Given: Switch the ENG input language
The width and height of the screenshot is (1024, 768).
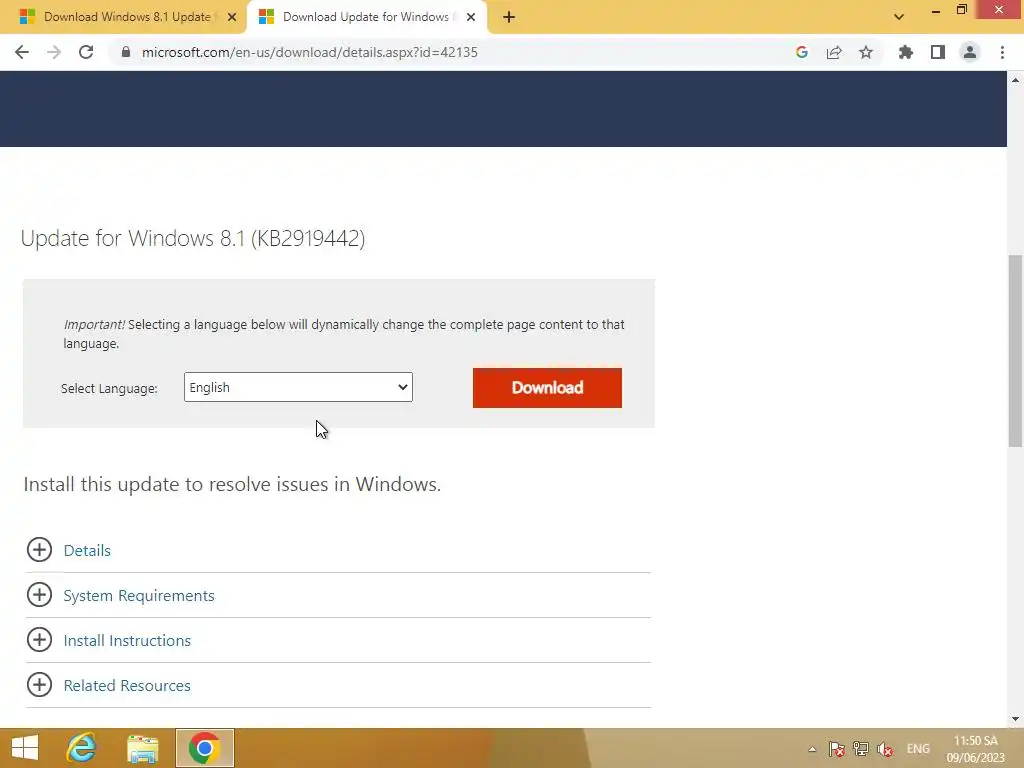Looking at the screenshot, I should coord(918,749).
